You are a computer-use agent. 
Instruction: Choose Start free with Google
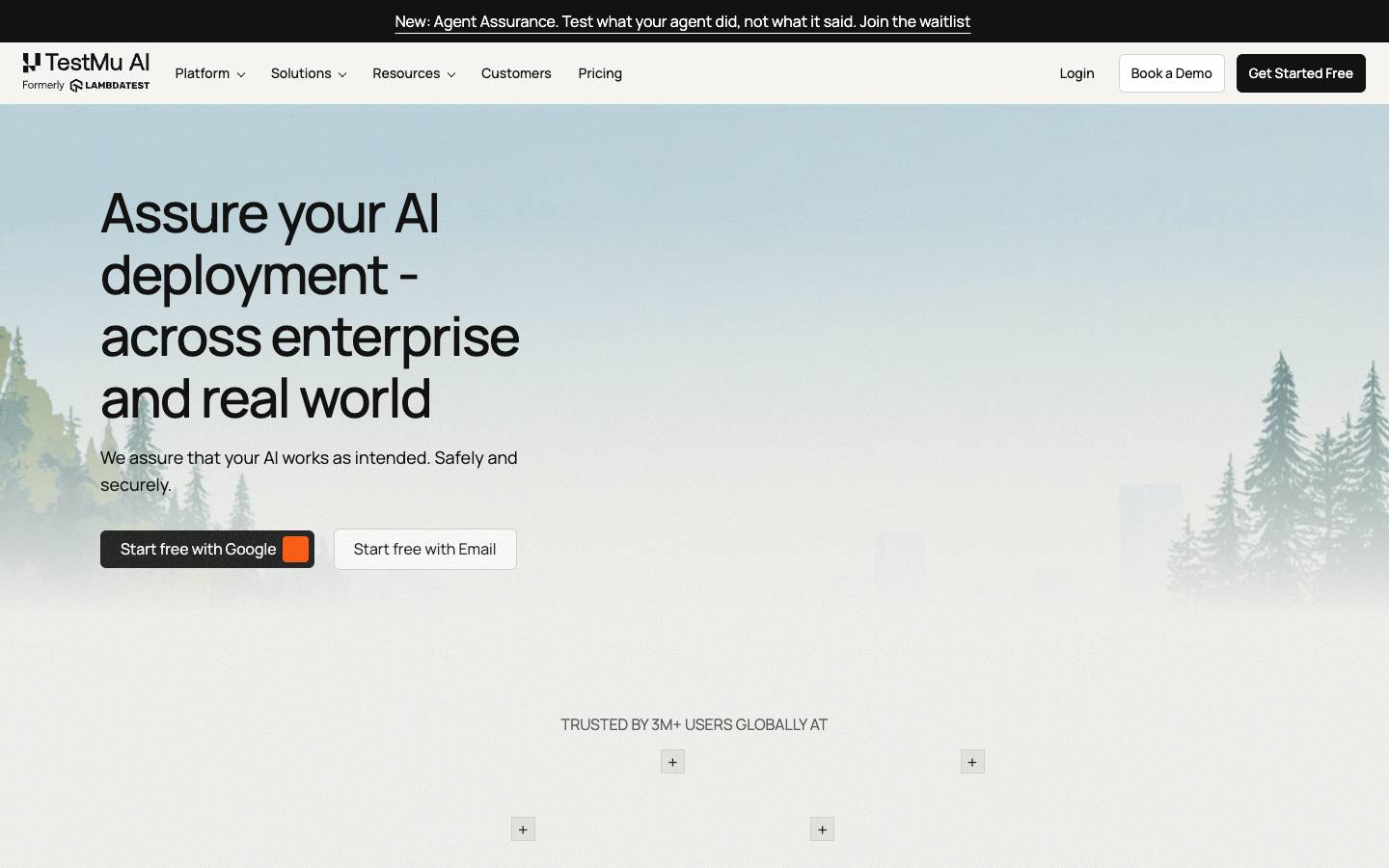[207, 549]
